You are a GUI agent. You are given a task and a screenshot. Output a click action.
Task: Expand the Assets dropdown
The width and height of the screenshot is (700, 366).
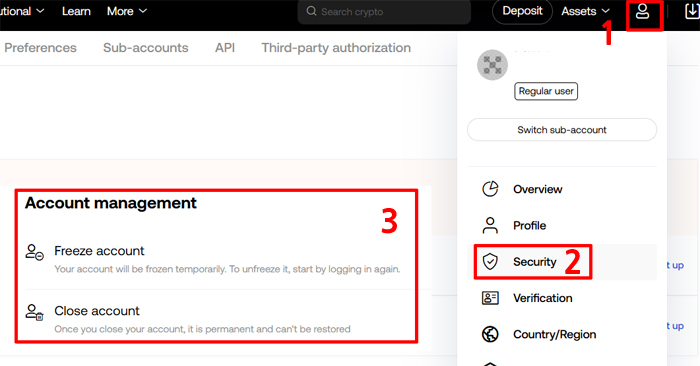586,11
